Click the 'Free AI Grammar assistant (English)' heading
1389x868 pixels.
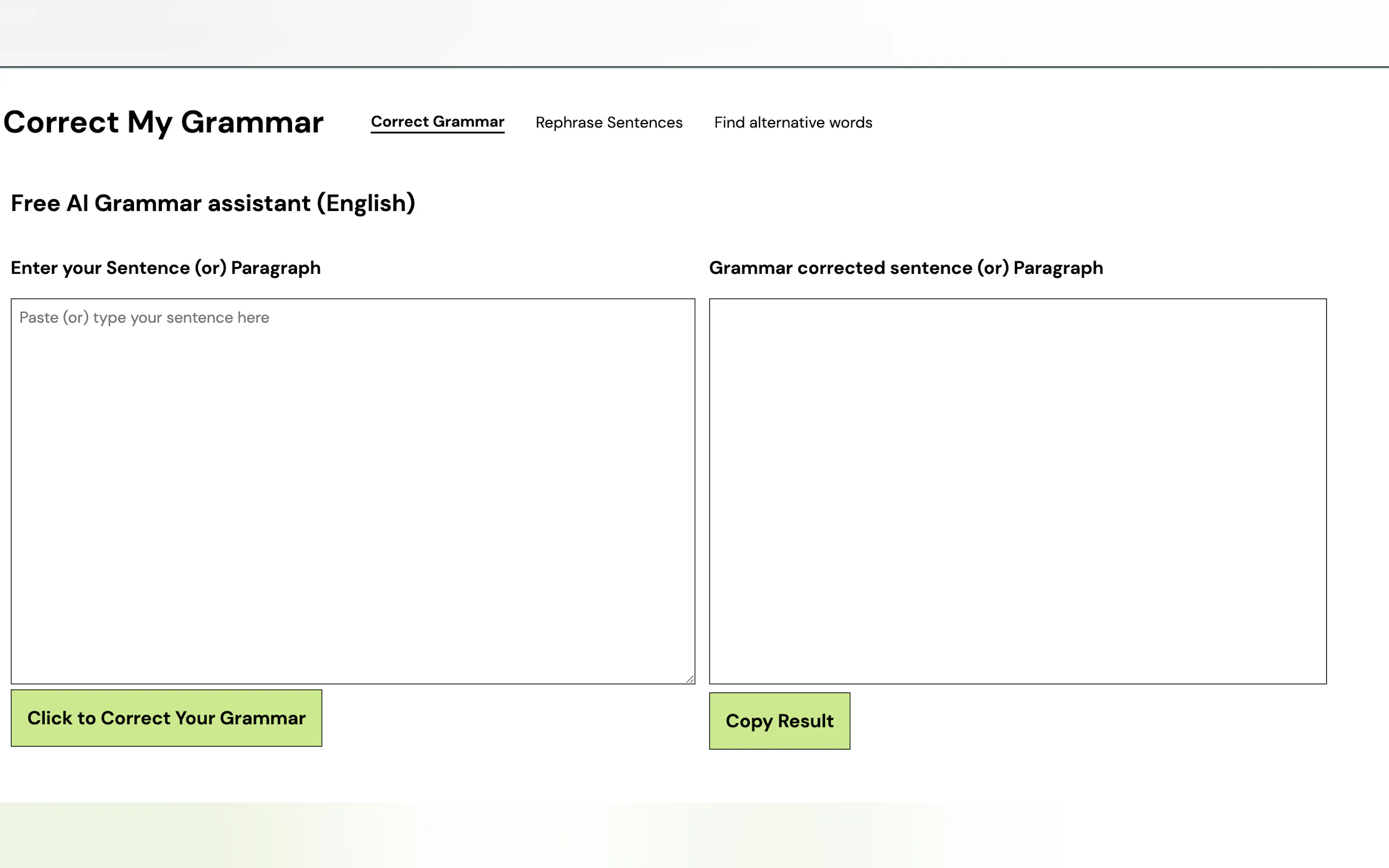pyautogui.click(x=213, y=203)
